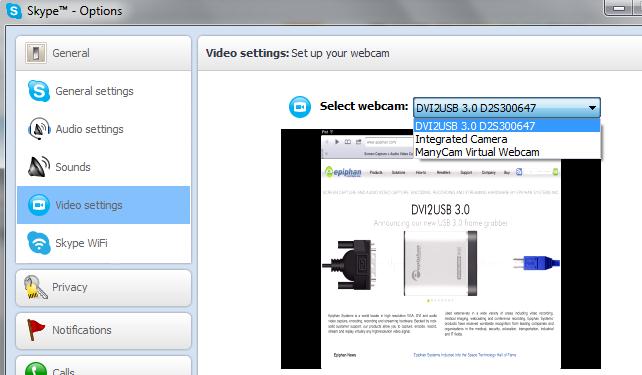This screenshot has height=375, width=642.
Task: Open Skype WiFi settings
Action: pyautogui.click(x=104, y=243)
